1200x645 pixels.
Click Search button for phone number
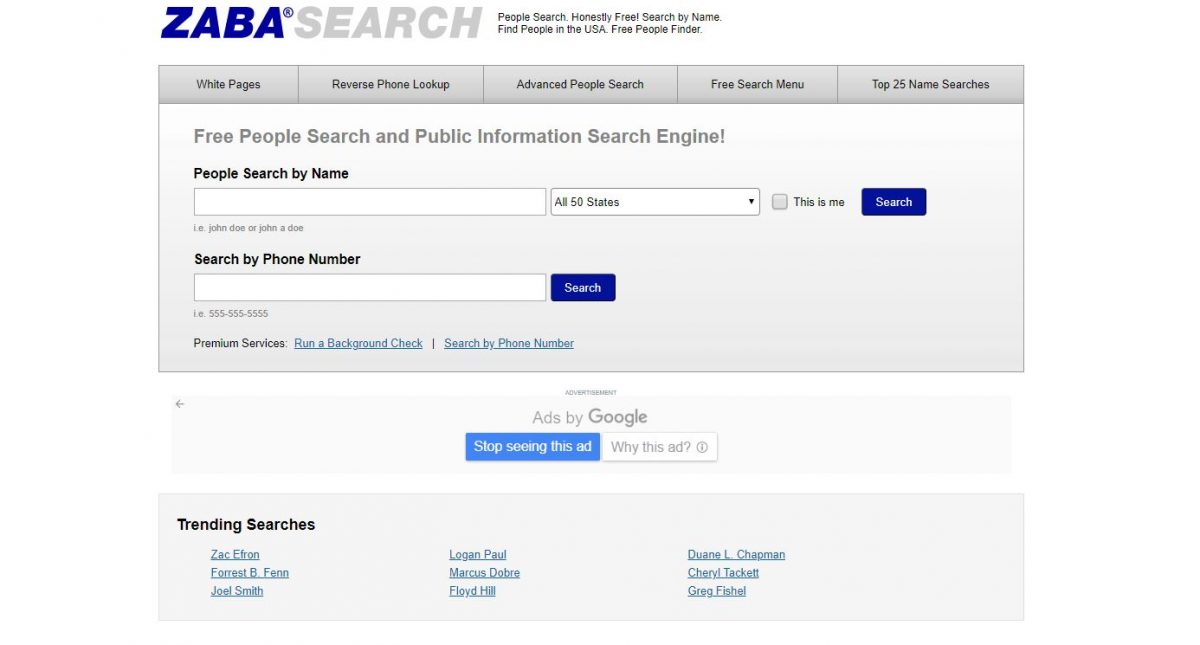point(583,288)
